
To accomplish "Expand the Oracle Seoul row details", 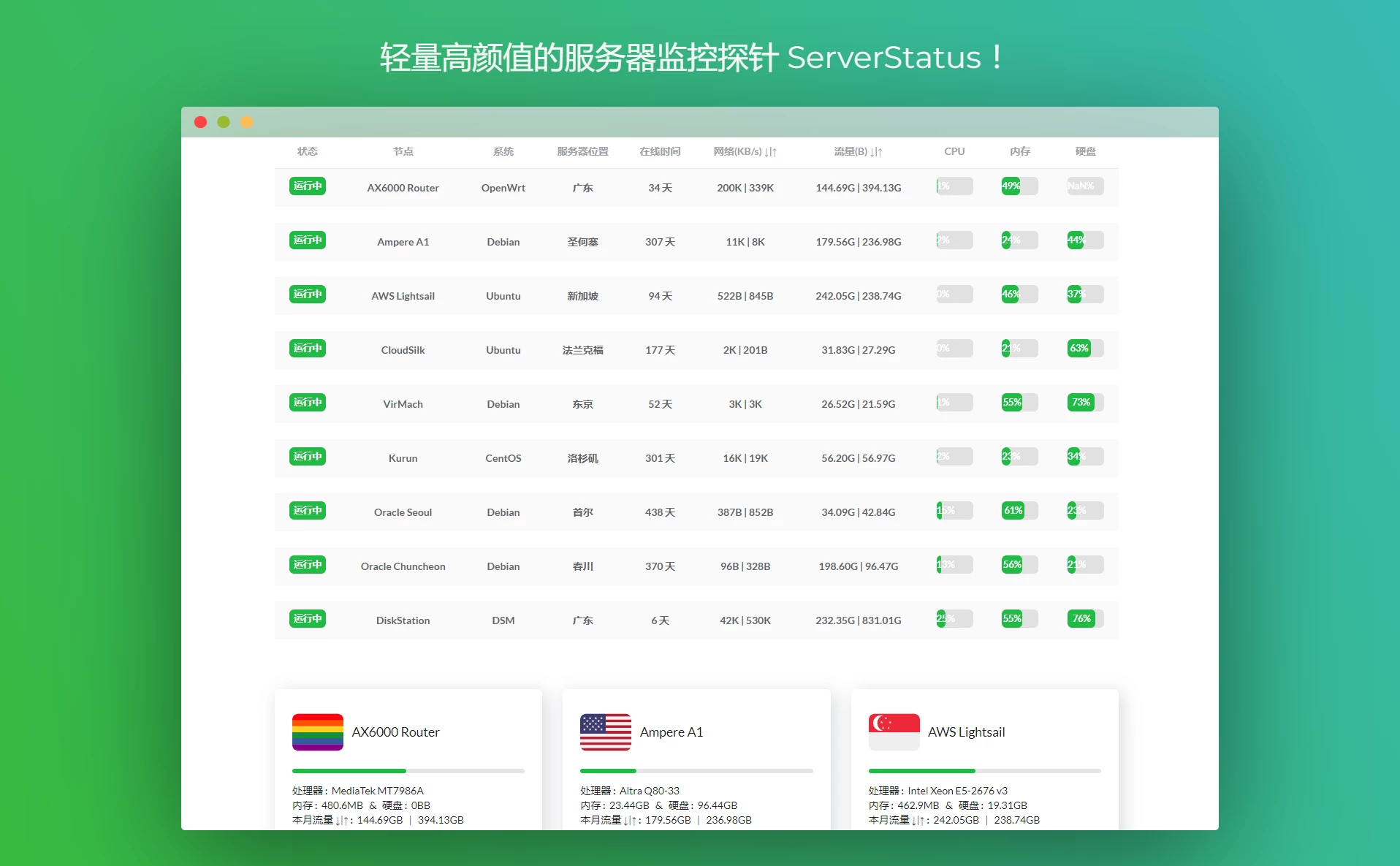I will click(696, 512).
